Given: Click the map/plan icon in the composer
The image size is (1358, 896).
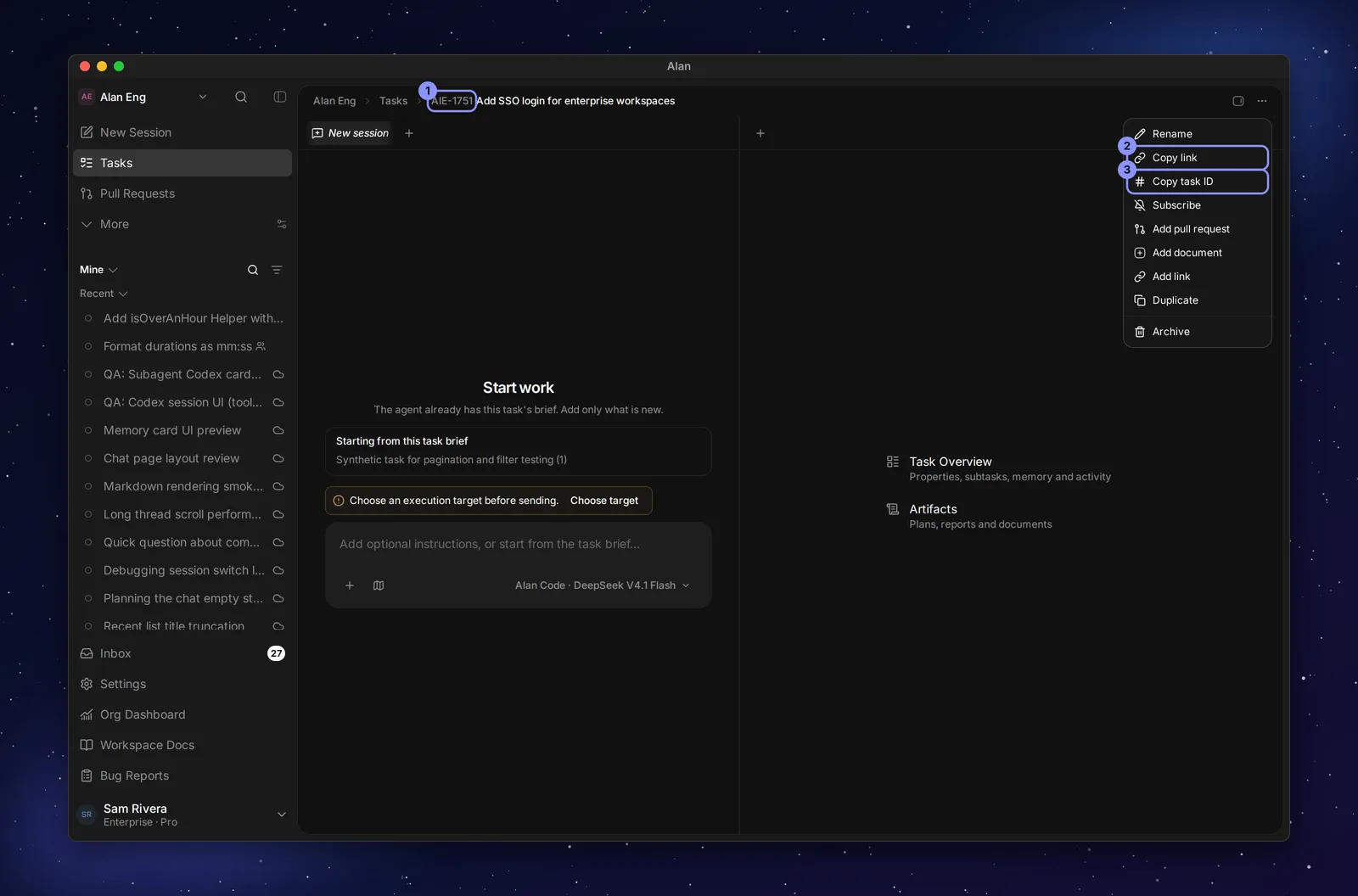Looking at the screenshot, I should [x=379, y=585].
